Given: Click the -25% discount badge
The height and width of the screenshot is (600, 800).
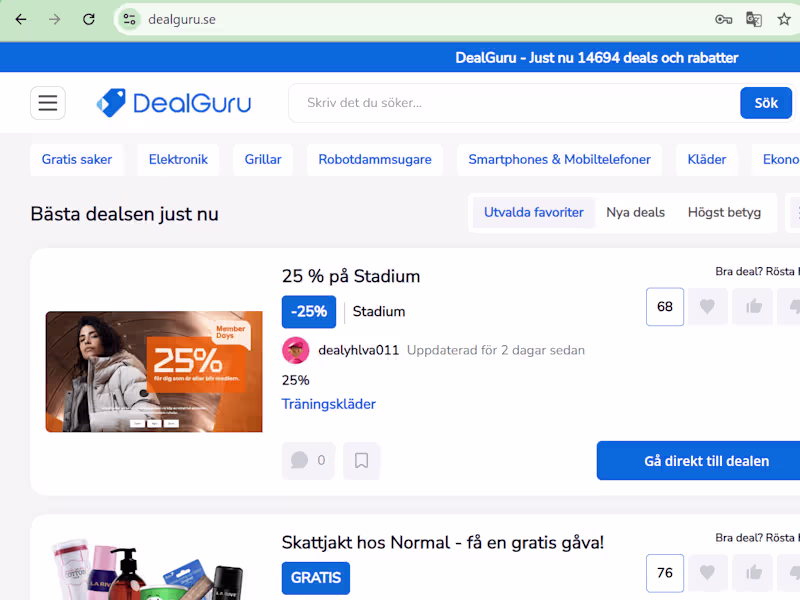Looking at the screenshot, I should click(309, 312).
